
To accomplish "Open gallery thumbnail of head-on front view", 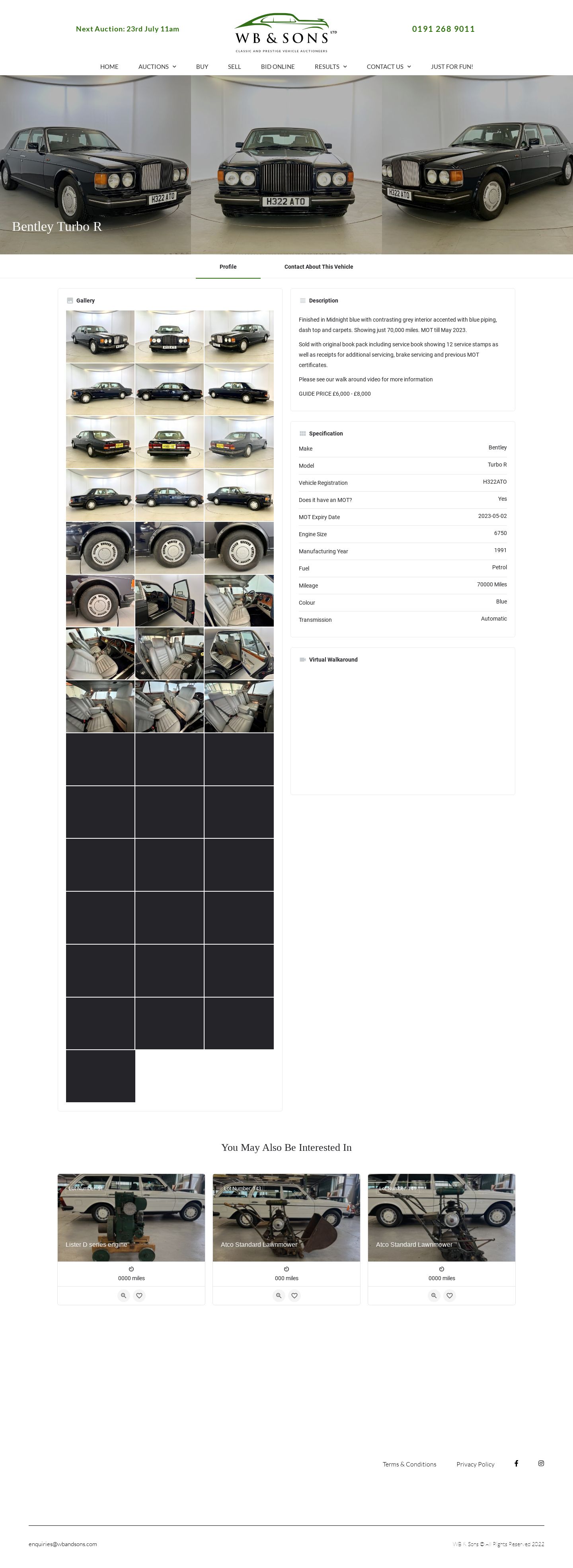I will click(170, 337).
